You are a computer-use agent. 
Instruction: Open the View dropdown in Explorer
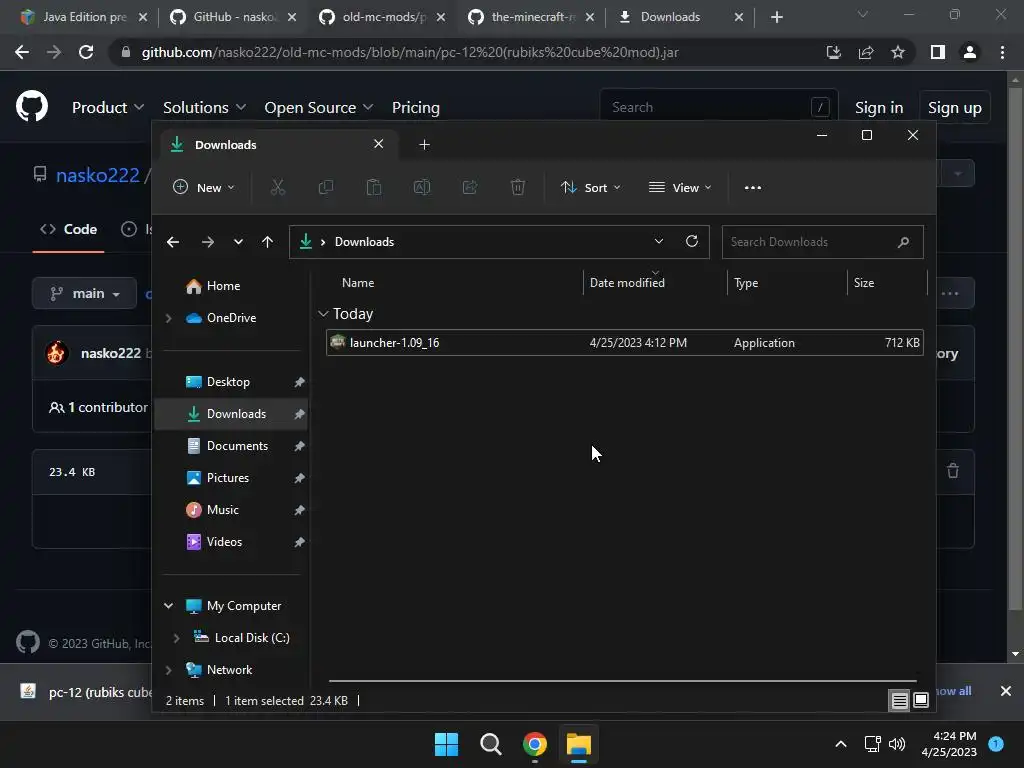(680, 187)
